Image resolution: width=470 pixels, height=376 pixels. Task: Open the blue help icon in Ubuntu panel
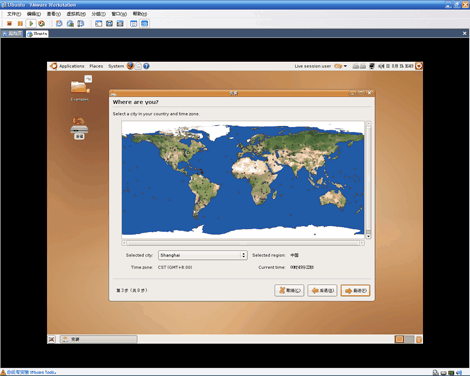click(146, 66)
